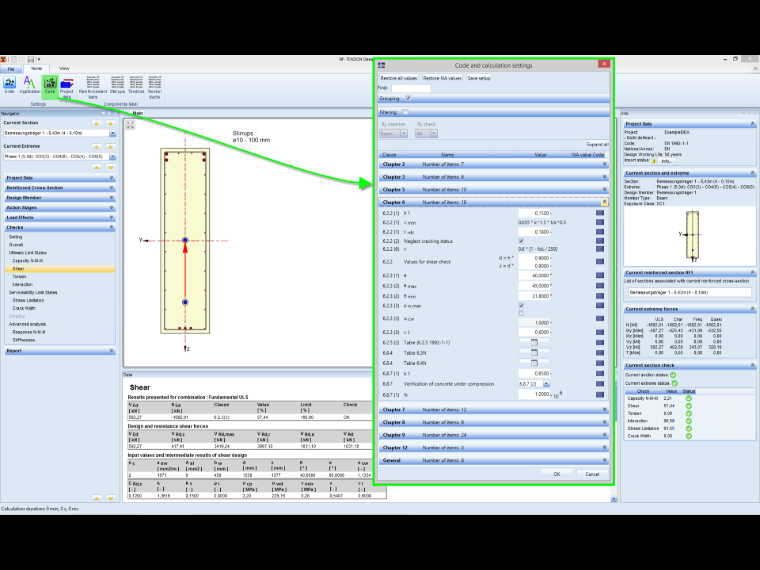760x570 pixels.
Task: Toggle the unchecked 6.2.3 (3) checkbox
Action: (521, 314)
